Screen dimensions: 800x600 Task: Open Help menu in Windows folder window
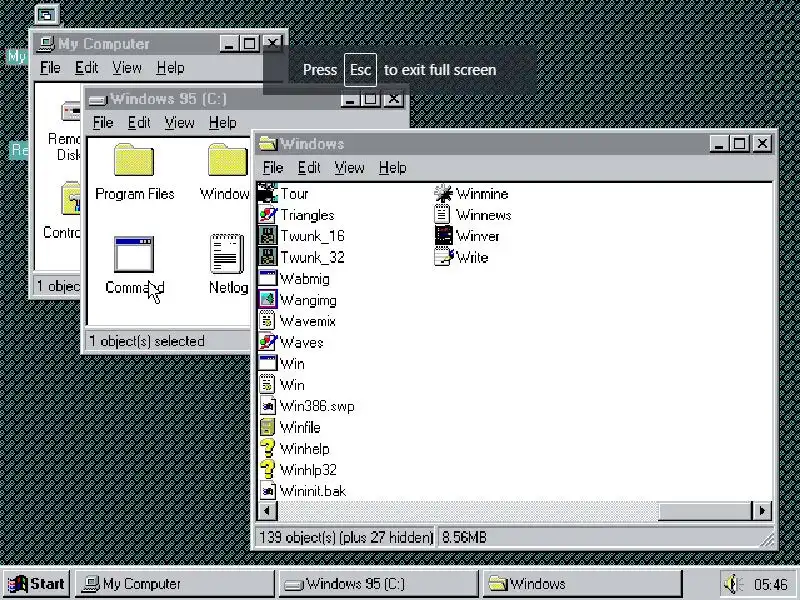392,167
